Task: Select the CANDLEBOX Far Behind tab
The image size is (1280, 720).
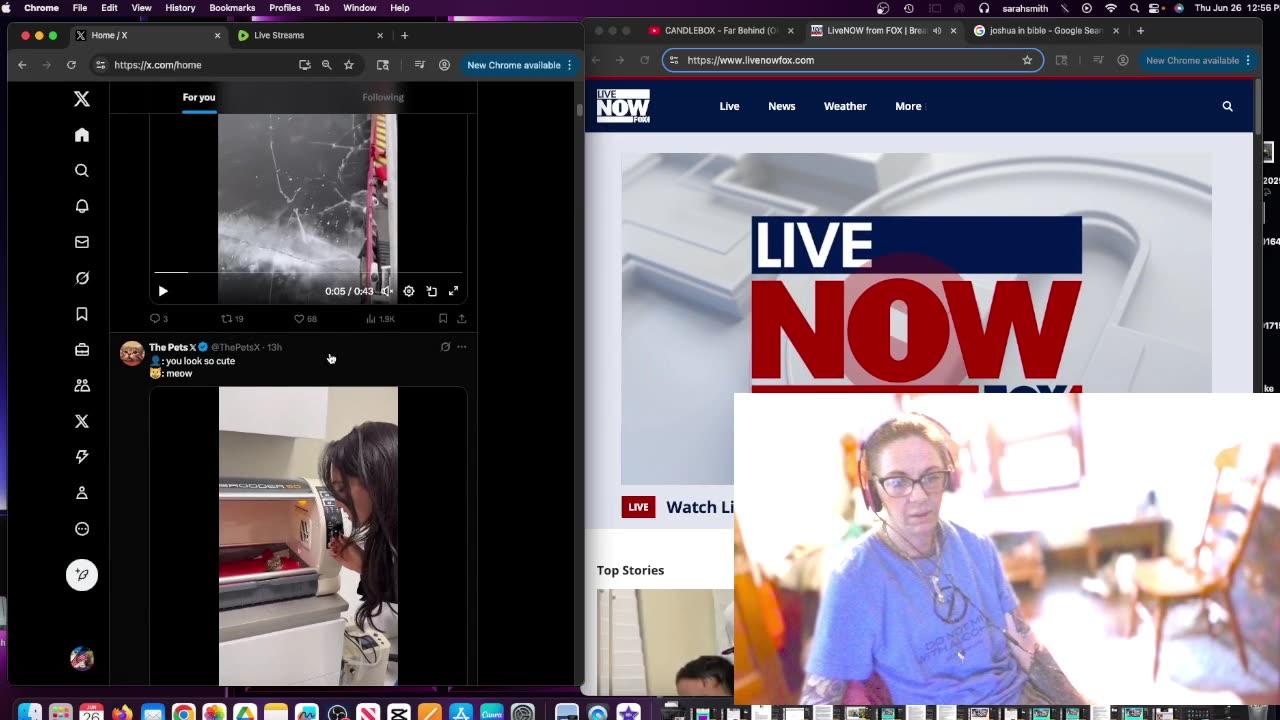Action: 720,31
